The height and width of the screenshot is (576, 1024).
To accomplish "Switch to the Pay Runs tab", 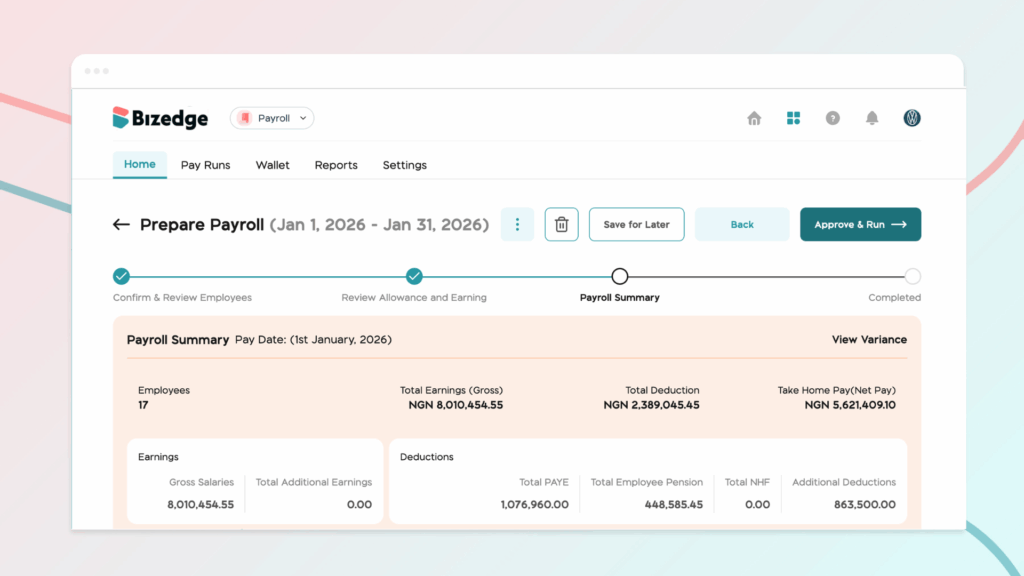I will coord(205,165).
